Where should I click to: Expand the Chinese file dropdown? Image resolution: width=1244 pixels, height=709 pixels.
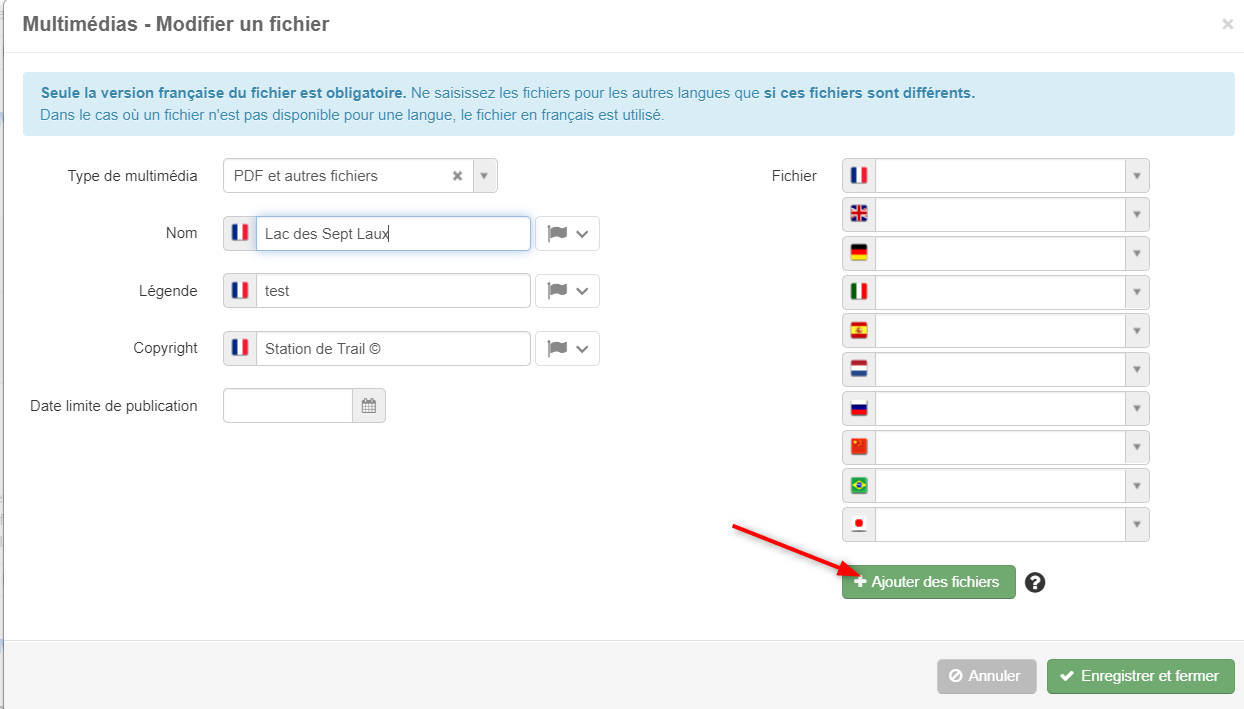(1137, 447)
